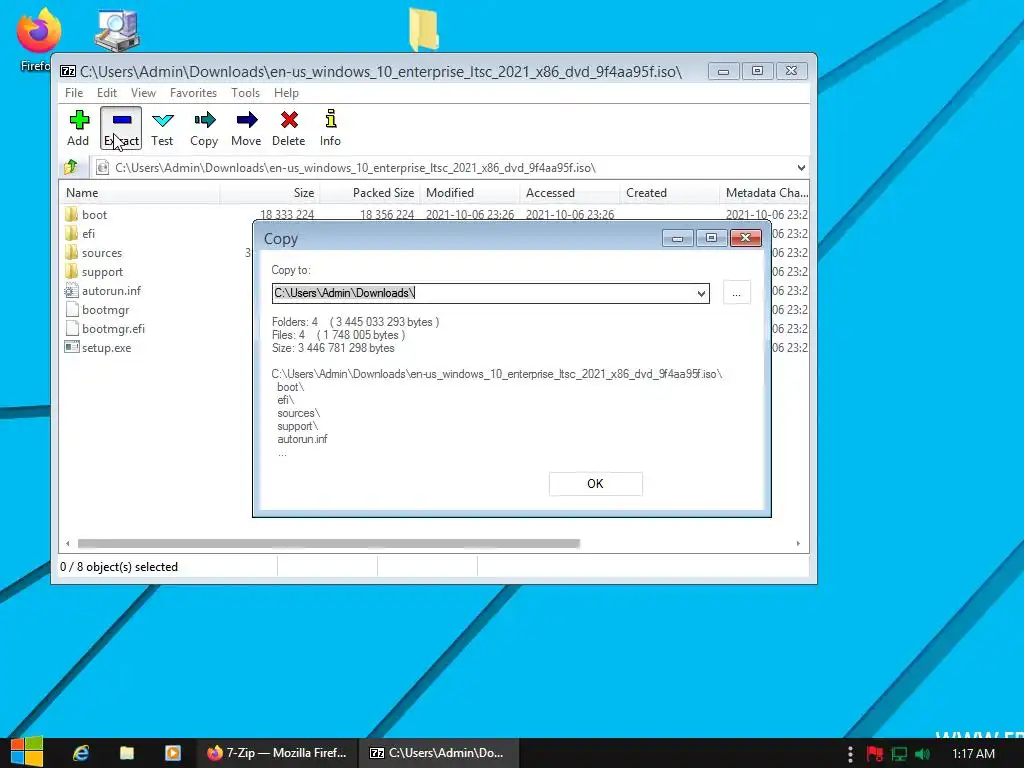
Task: Click the Extract toolbar button
Action: [x=121, y=128]
